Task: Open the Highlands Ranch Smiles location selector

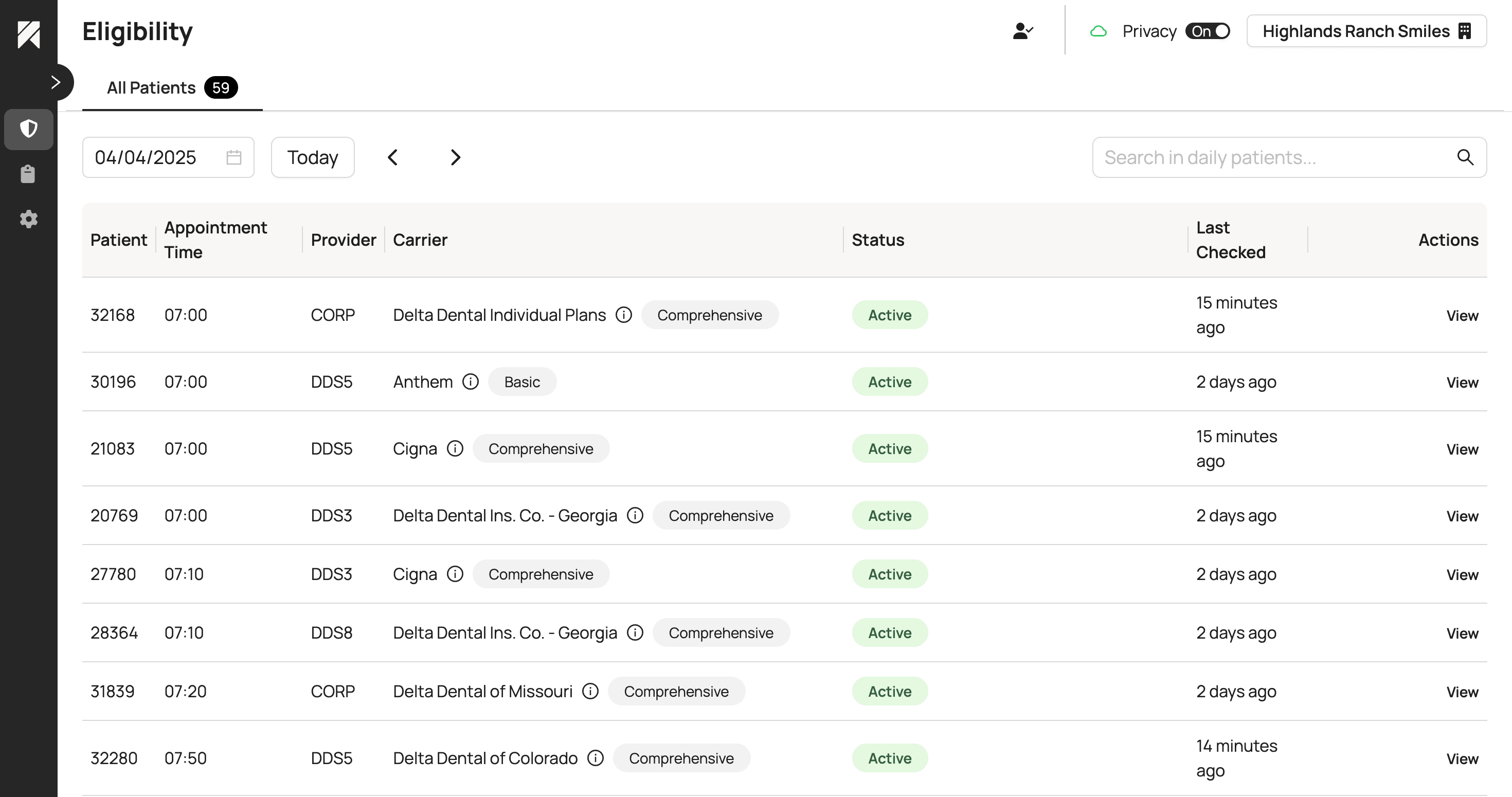Action: [x=1366, y=31]
